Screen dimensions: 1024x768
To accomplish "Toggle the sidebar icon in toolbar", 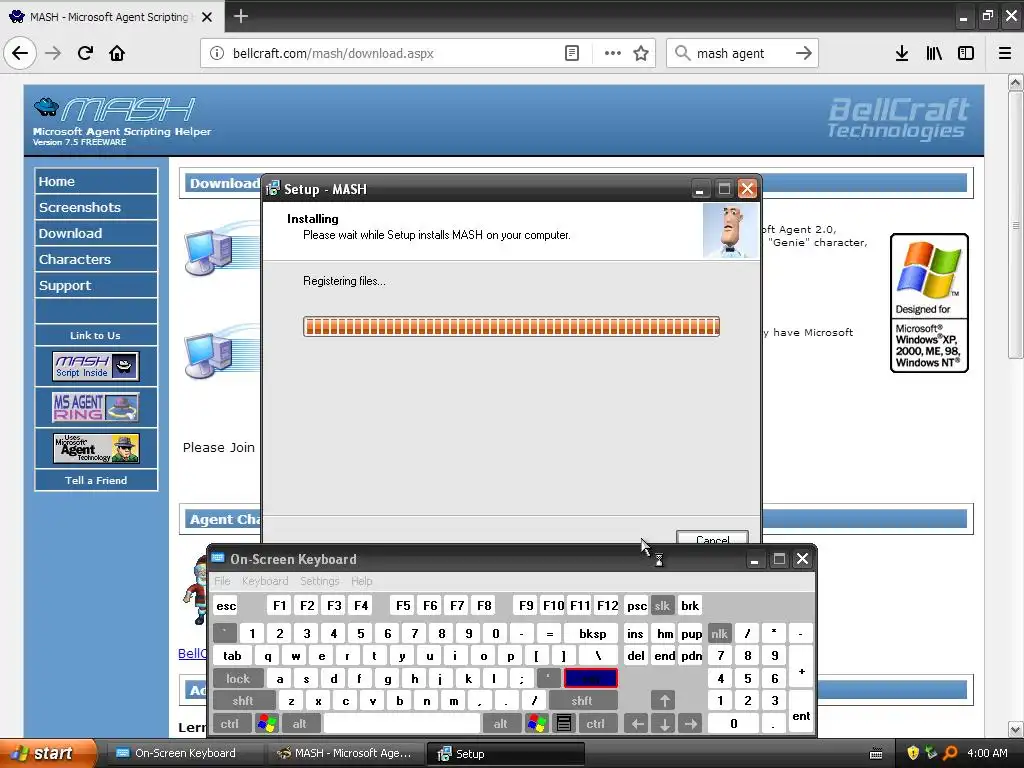I will pyautogui.click(x=966, y=53).
